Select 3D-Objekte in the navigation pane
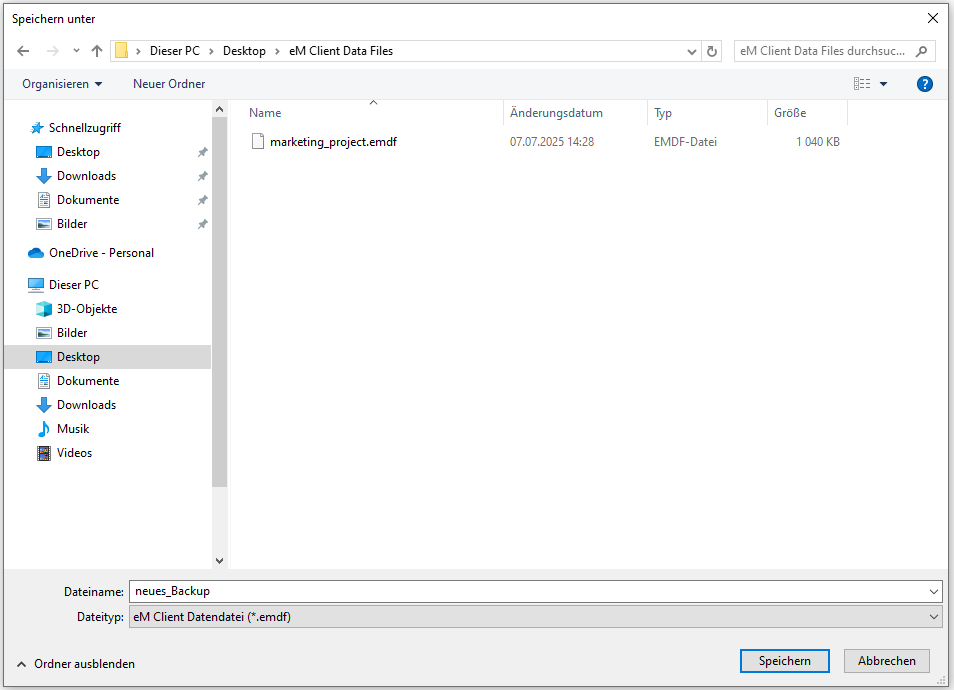This screenshot has height=690, width=954. 86,309
